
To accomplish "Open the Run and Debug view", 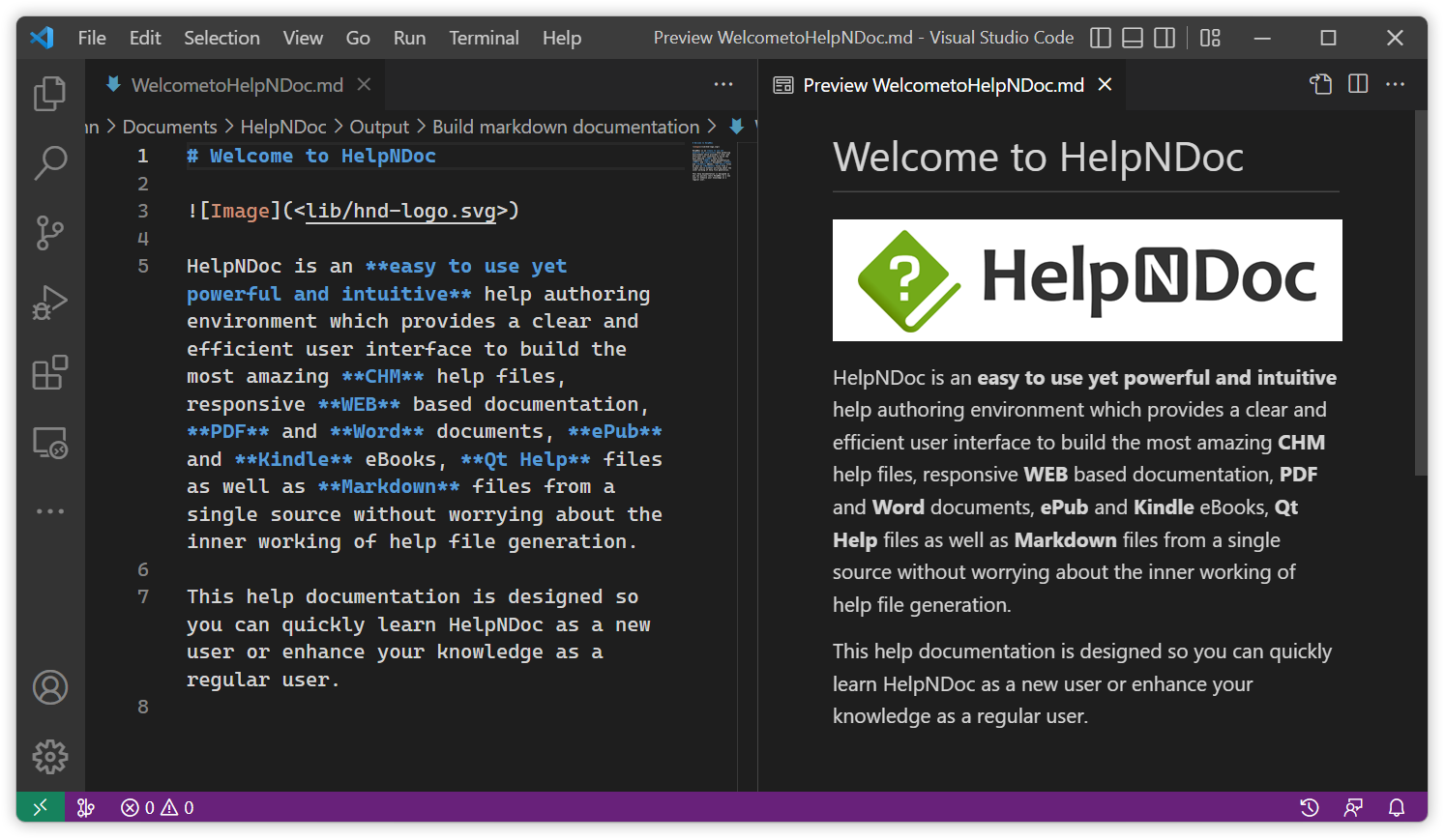I will click(50, 303).
